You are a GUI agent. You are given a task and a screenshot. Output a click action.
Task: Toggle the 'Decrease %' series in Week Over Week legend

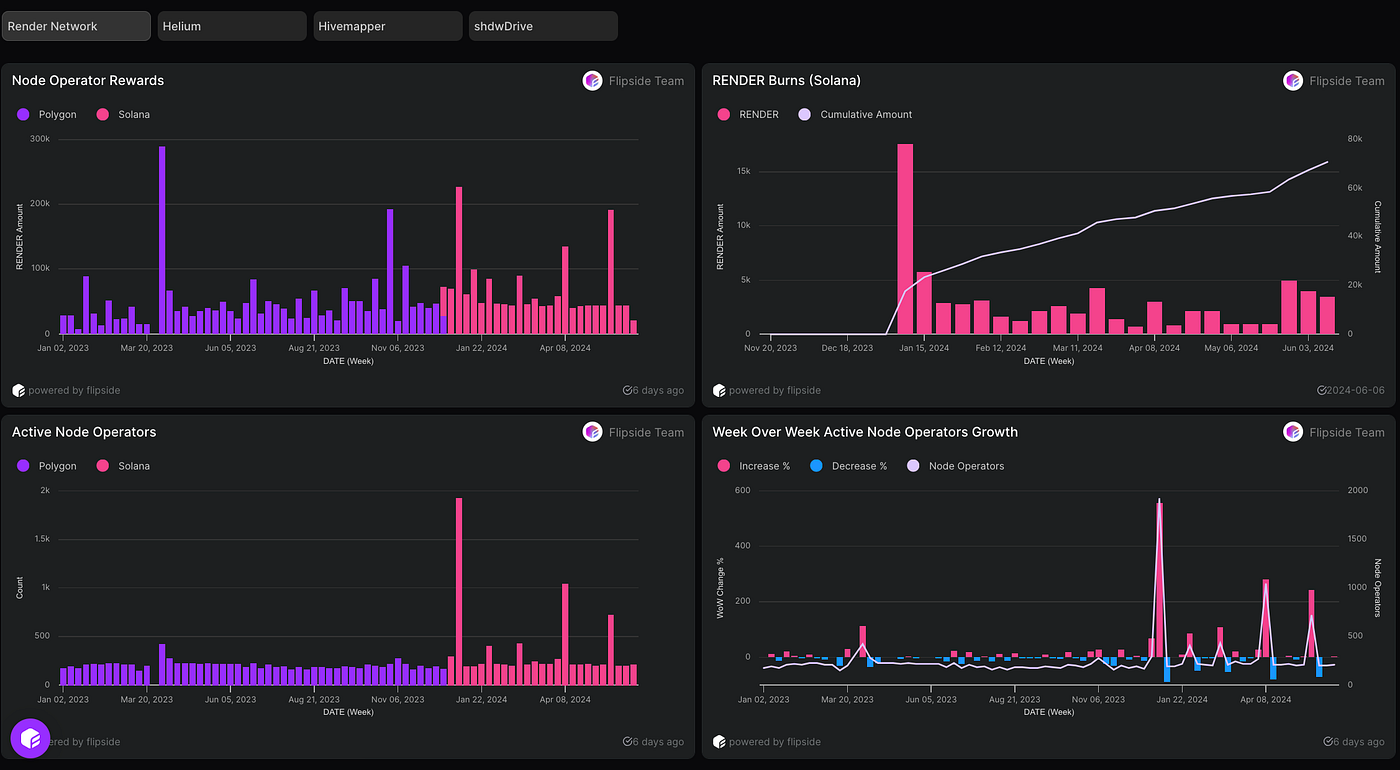849,465
